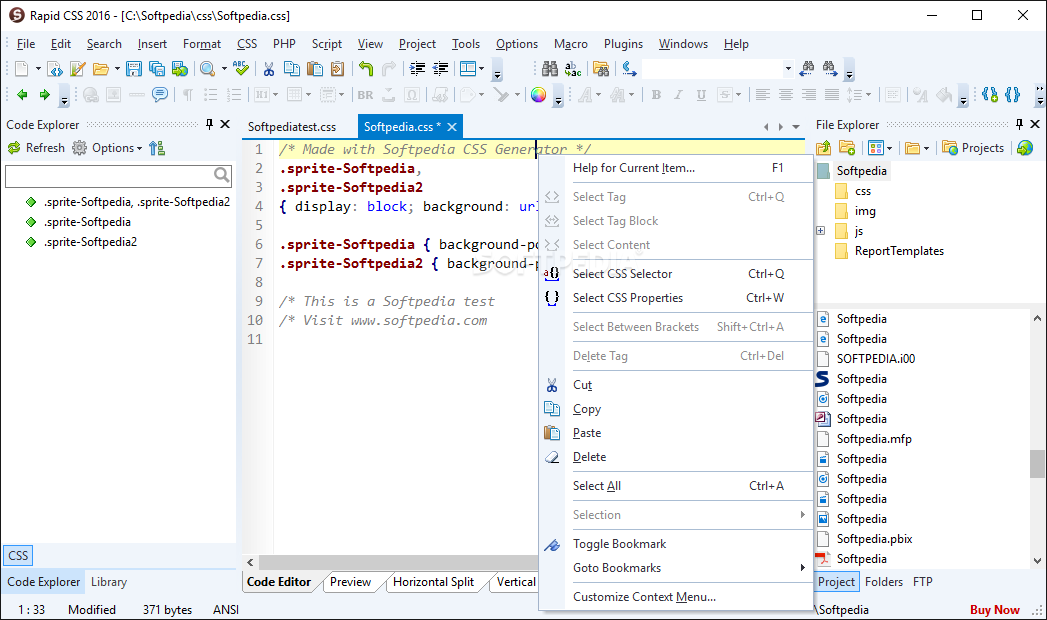Open the CSS menu
Image resolution: width=1047 pixels, height=620 pixels.
pyautogui.click(x=247, y=44)
